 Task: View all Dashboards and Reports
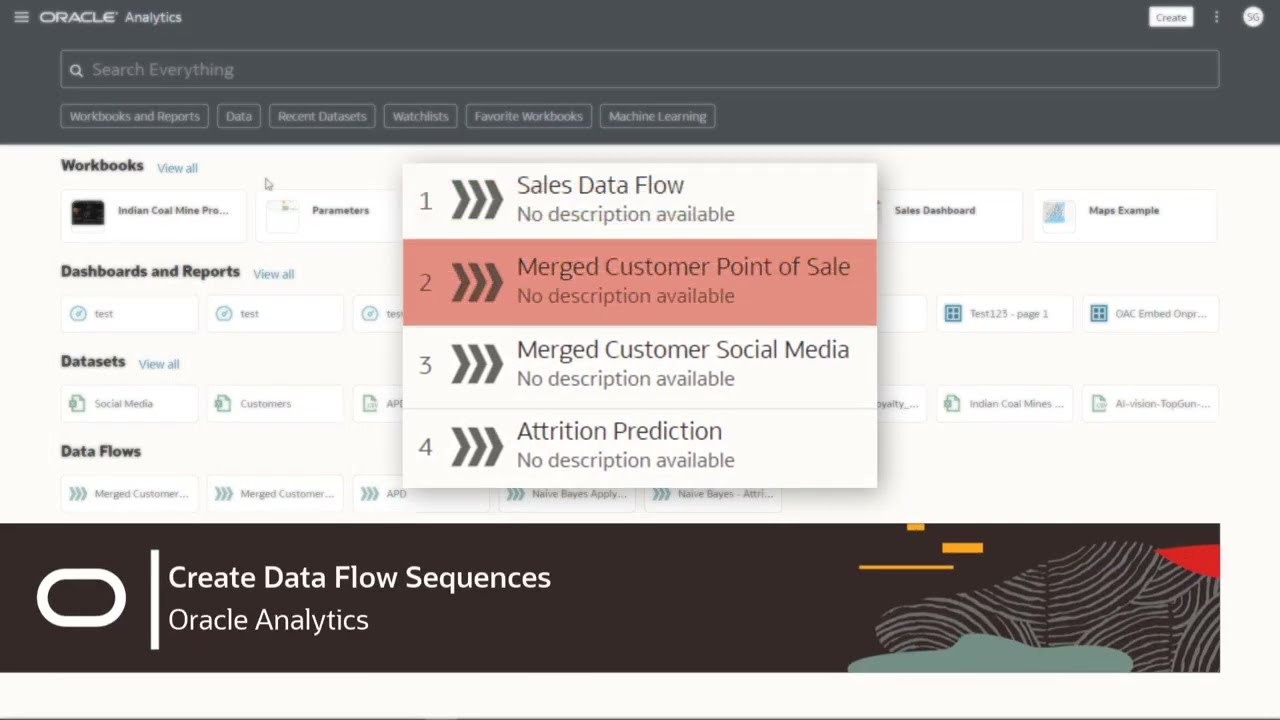coord(273,274)
